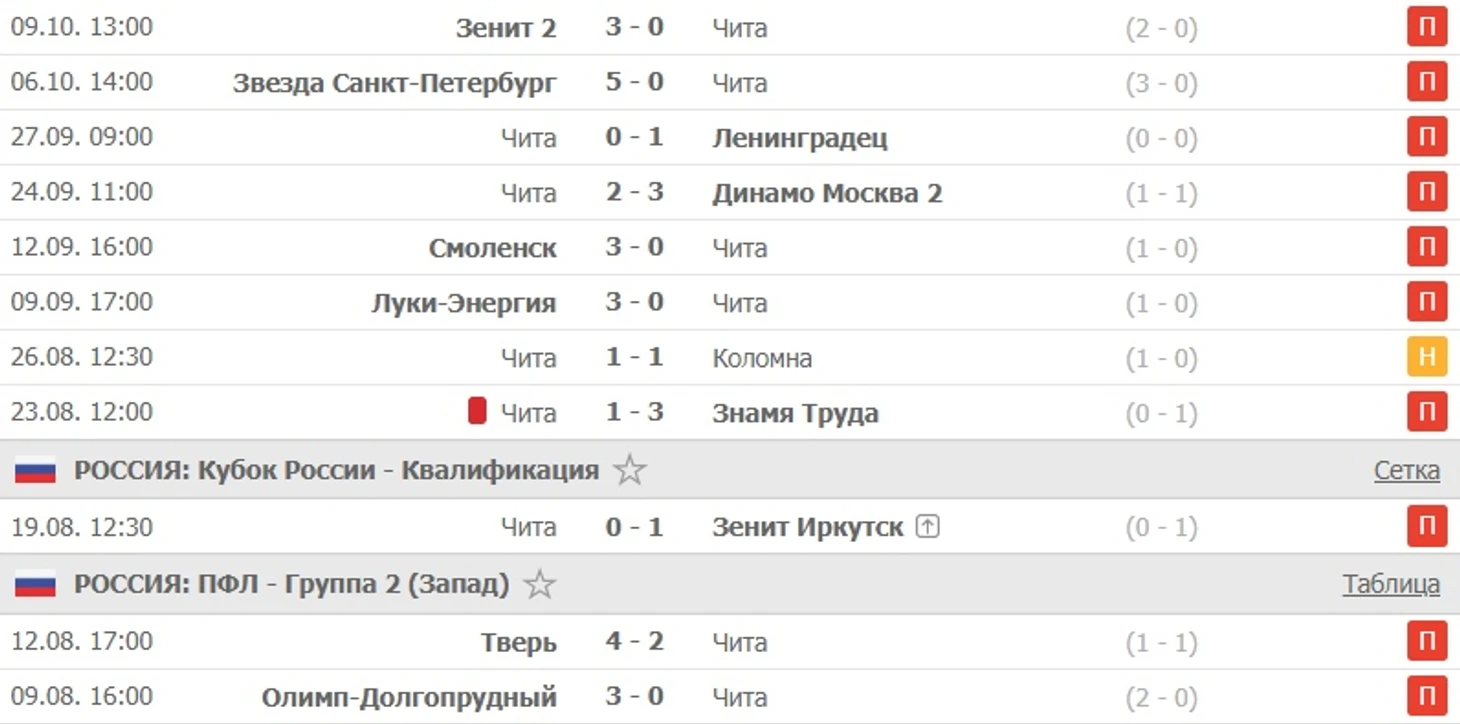Open the РОССИЯ: ПФЛ - Группа 2 (Запад) header
The height and width of the screenshot is (724, 1460).
tap(291, 584)
